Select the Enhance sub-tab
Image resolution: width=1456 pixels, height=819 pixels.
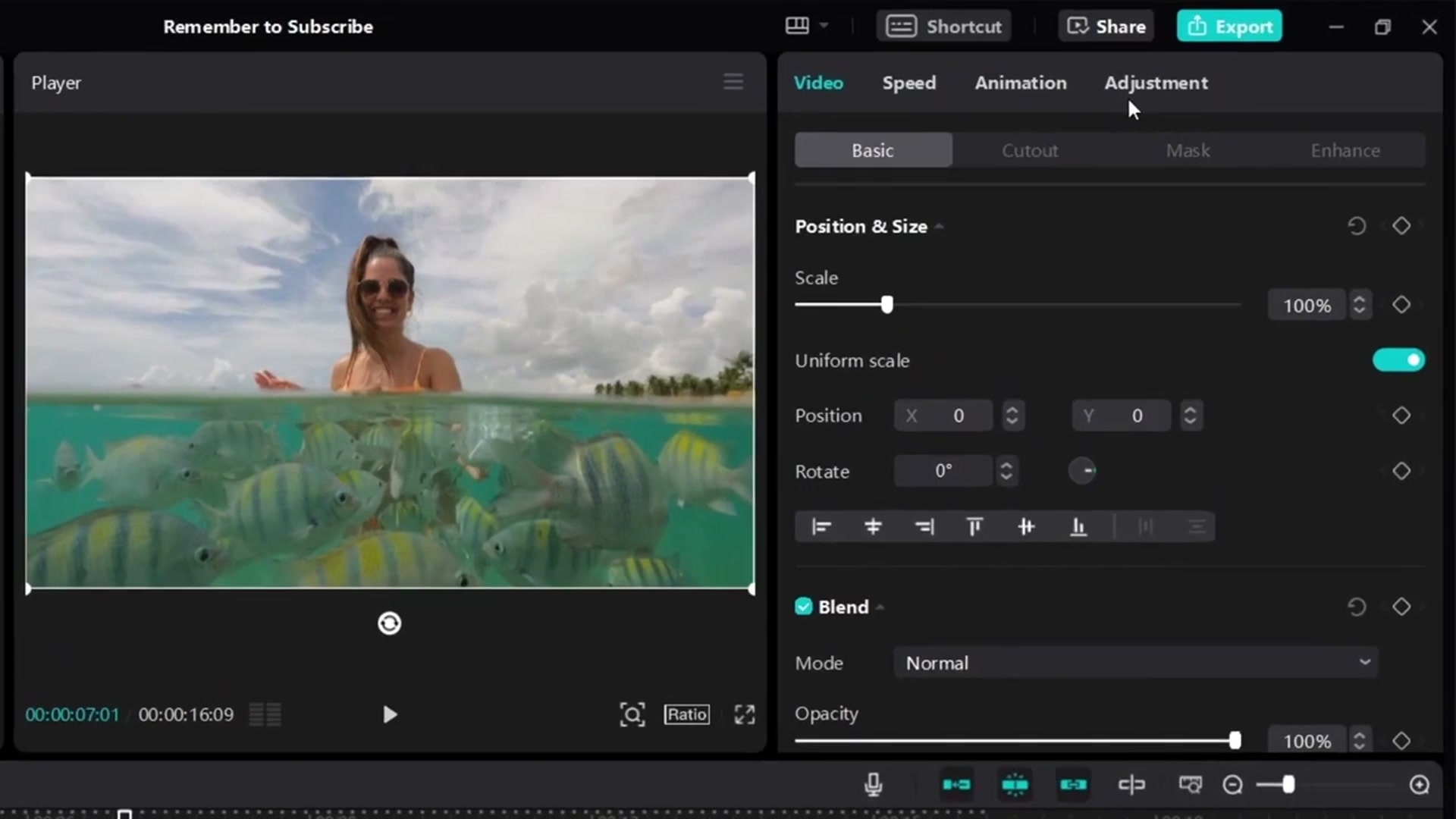pos(1345,150)
